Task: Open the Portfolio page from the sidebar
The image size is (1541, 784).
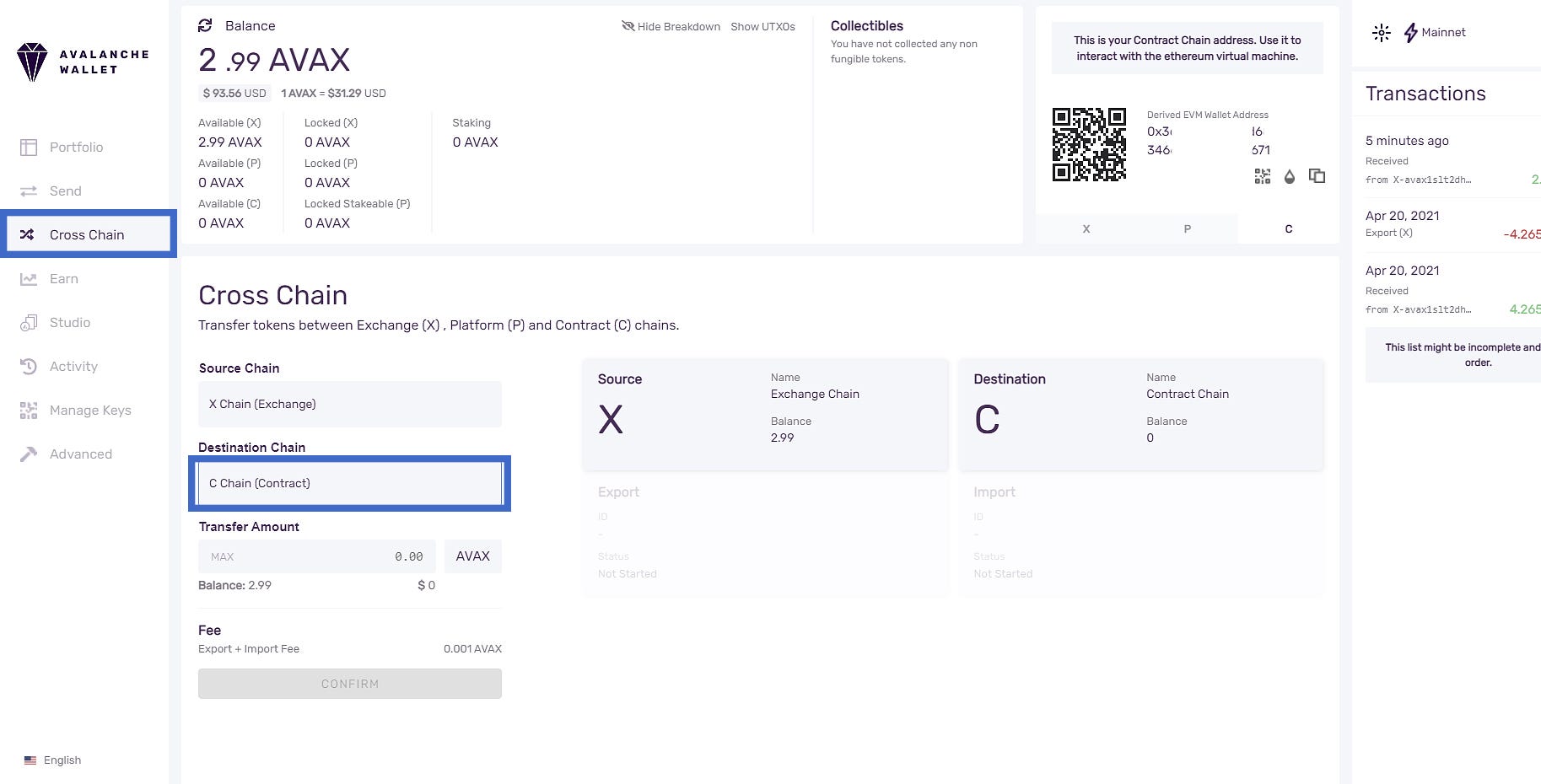Action: tap(76, 148)
